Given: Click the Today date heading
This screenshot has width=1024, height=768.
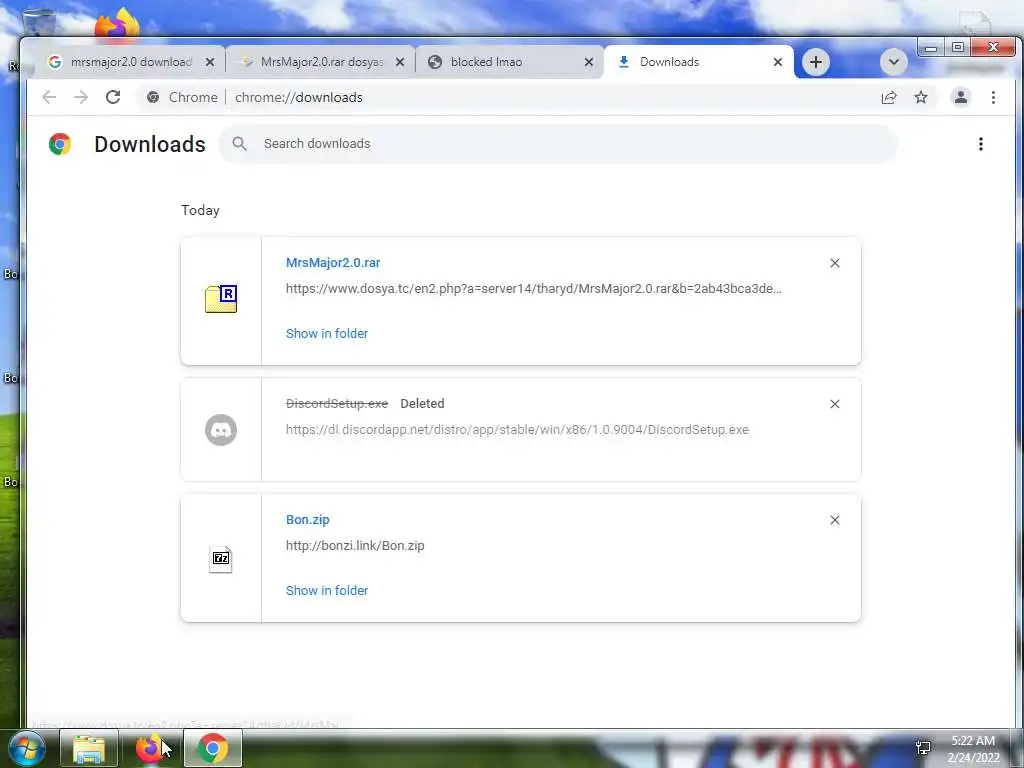Looking at the screenshot, I should (200, 210).
